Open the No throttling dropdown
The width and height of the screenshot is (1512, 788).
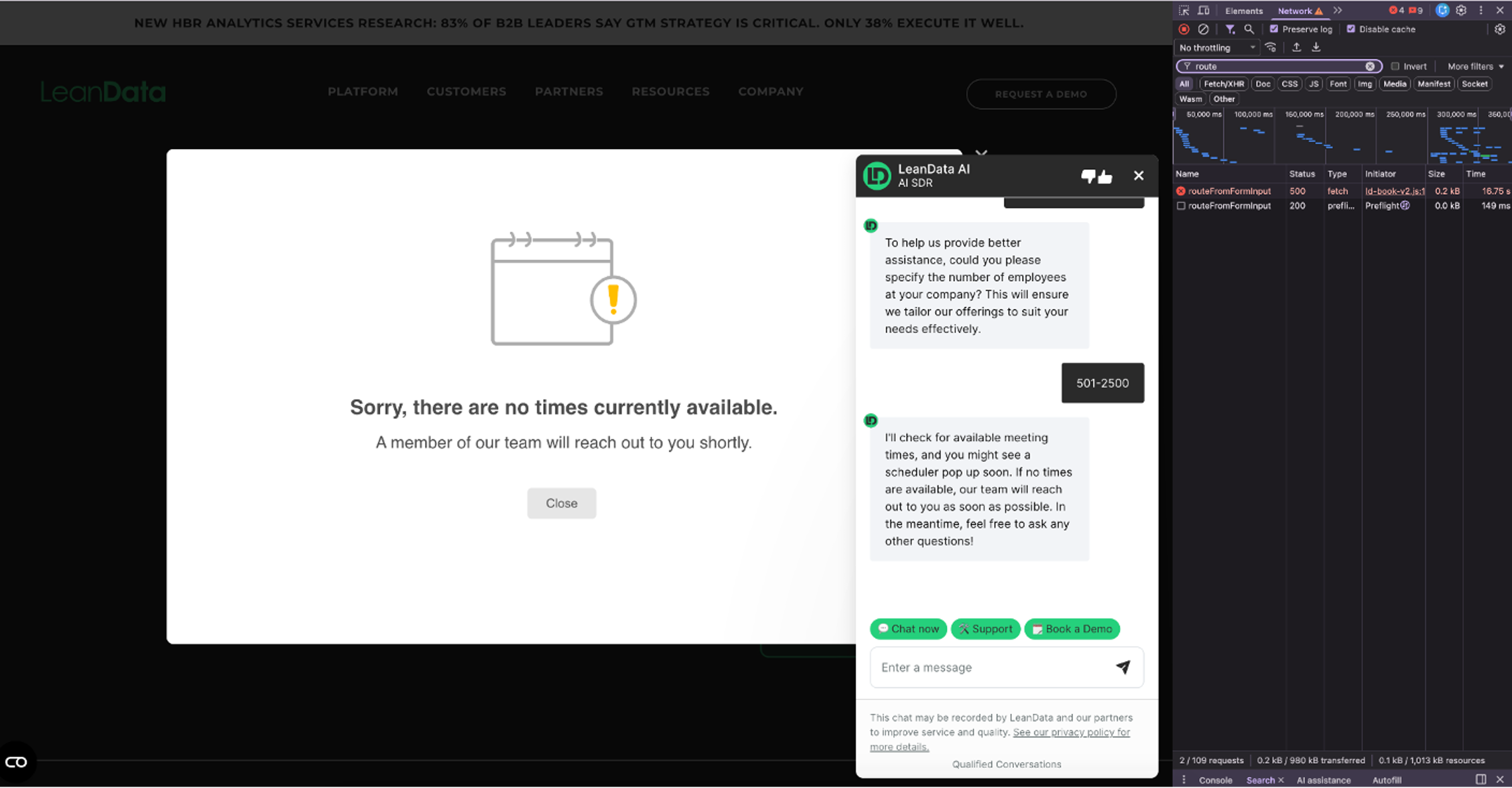pos(1217,48)
